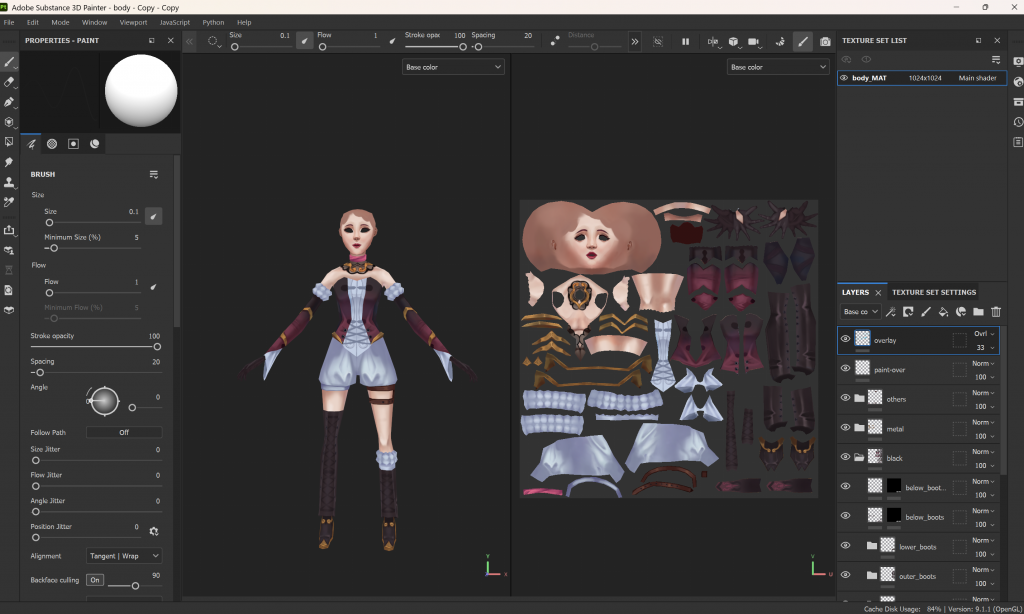Change paint-over layer Norm blend mode
The height and width of the screenshot is (614, 1024).
[x=983, y=363]
